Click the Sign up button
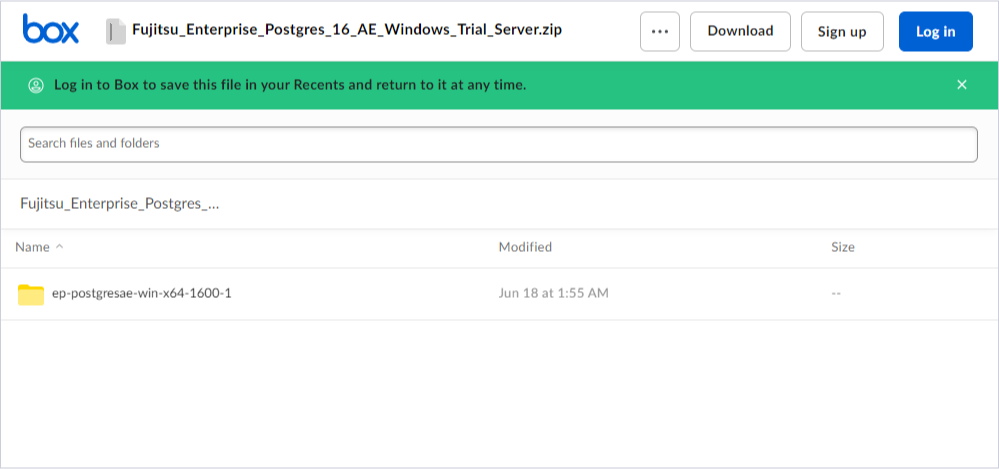This screenshot has width=999, height=469. click(842, 31)
